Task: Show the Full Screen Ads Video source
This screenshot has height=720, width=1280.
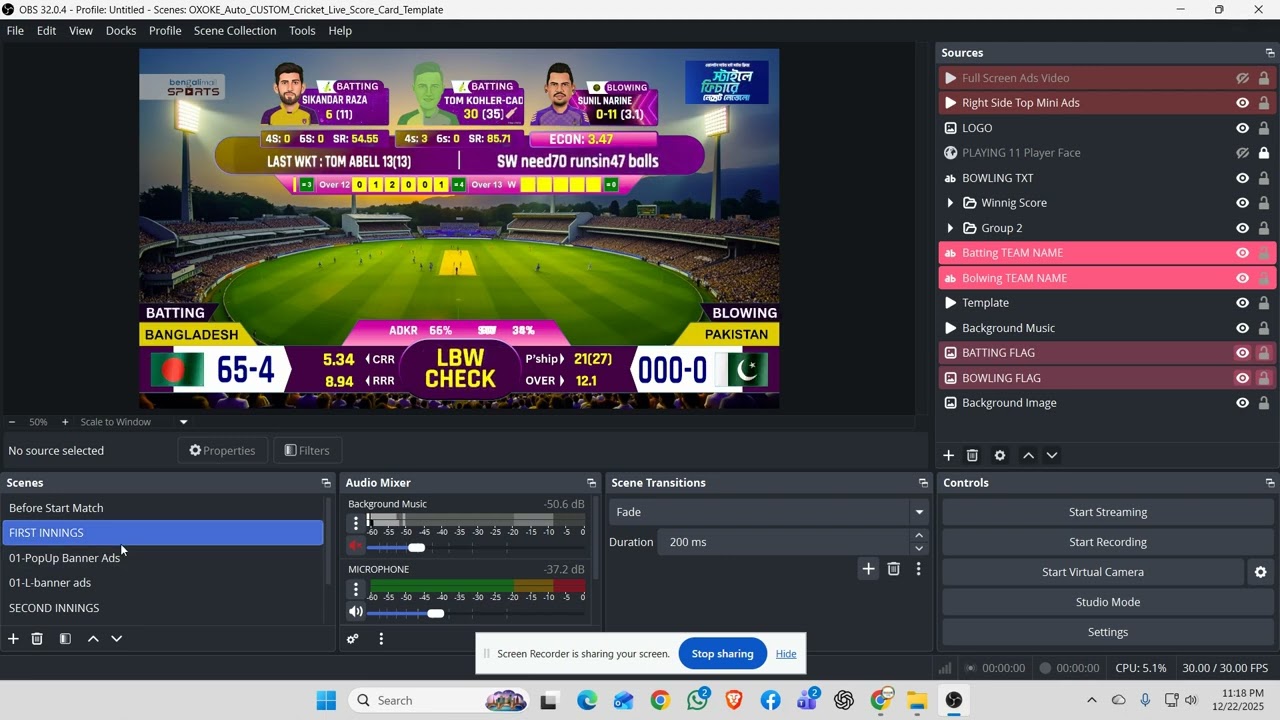Action: (x=1242, y=78)
